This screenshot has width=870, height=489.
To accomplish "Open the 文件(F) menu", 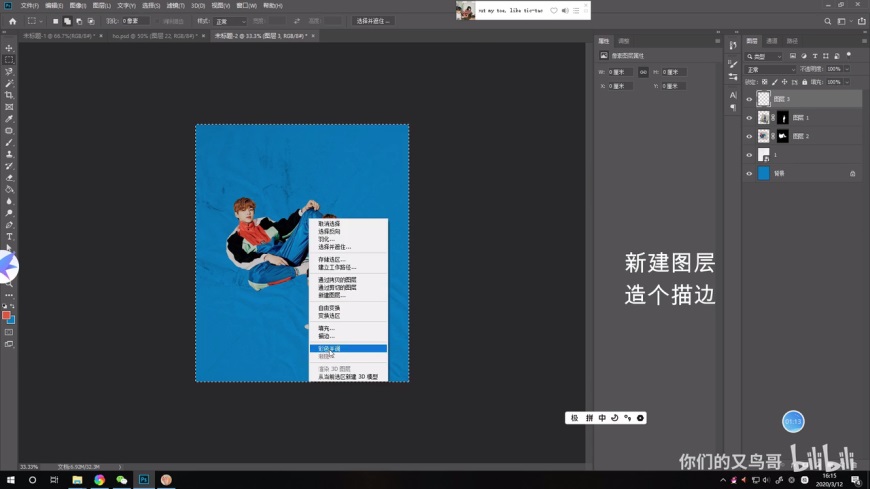I will [x=29, y=6].
